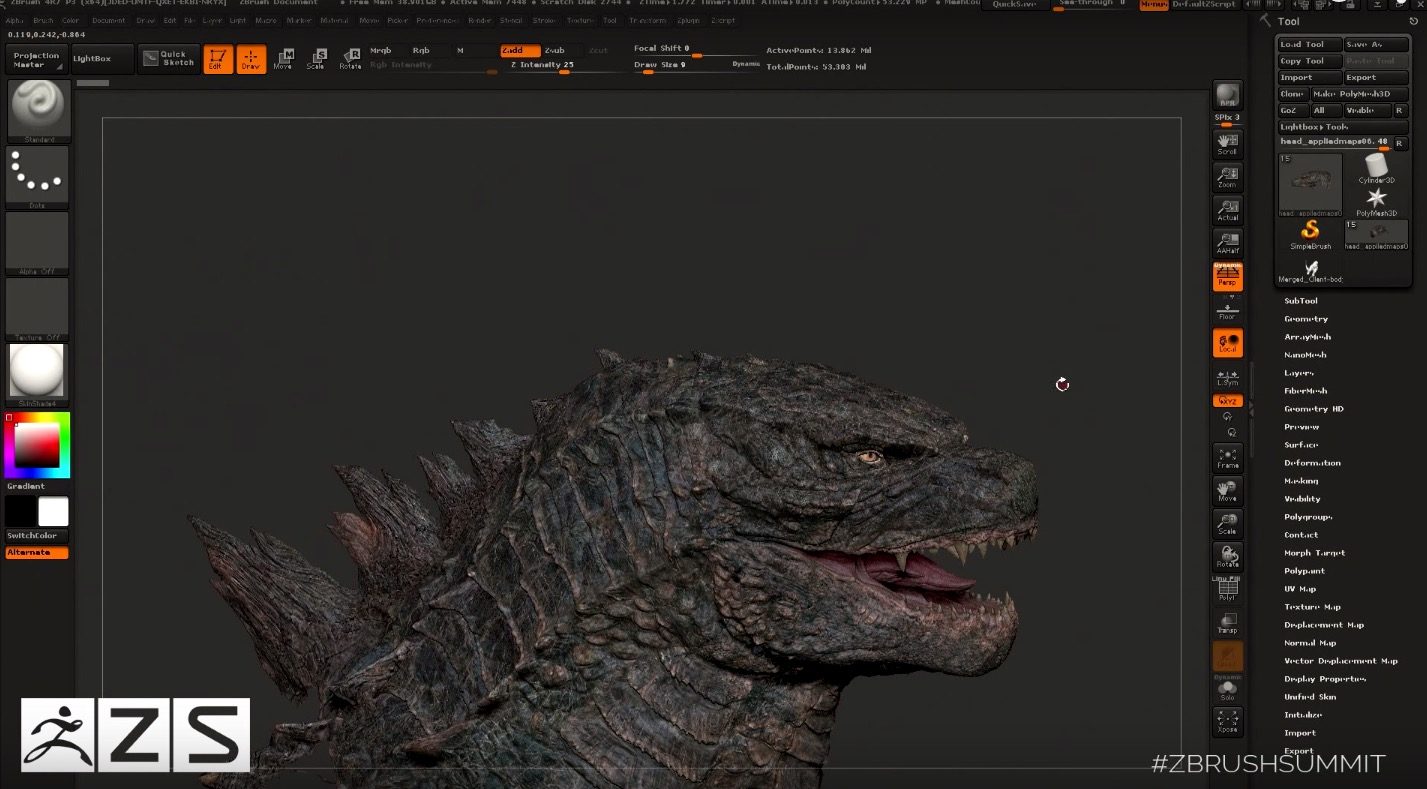Click the Frame icon in right shelf

click(x=1227, y=458)
